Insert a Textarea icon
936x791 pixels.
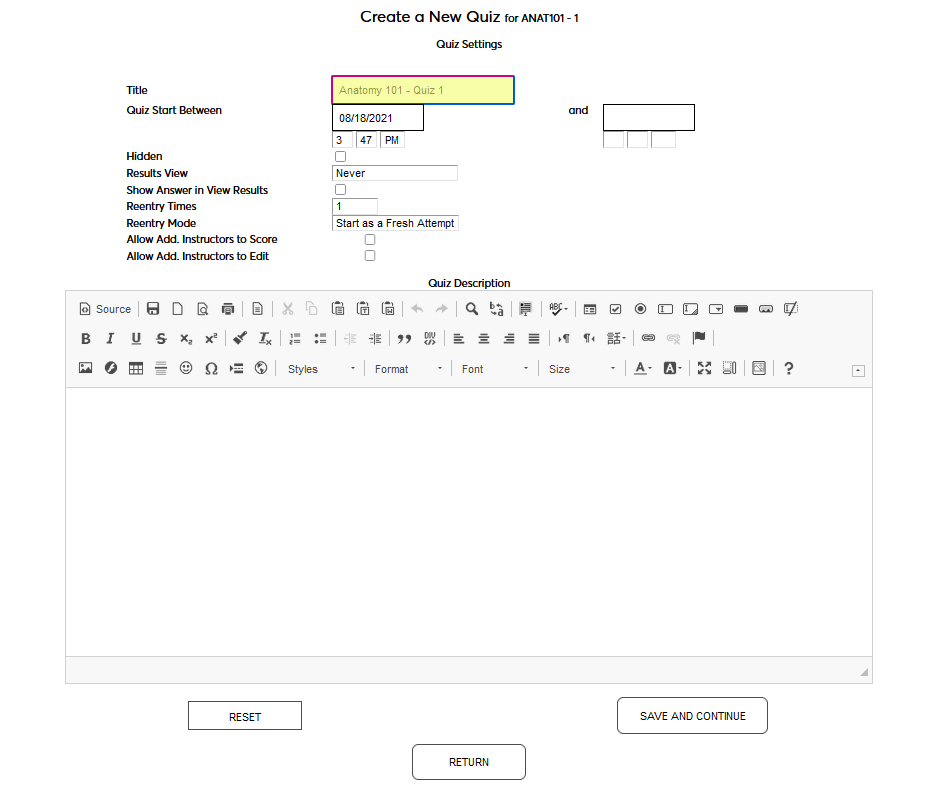691,309
